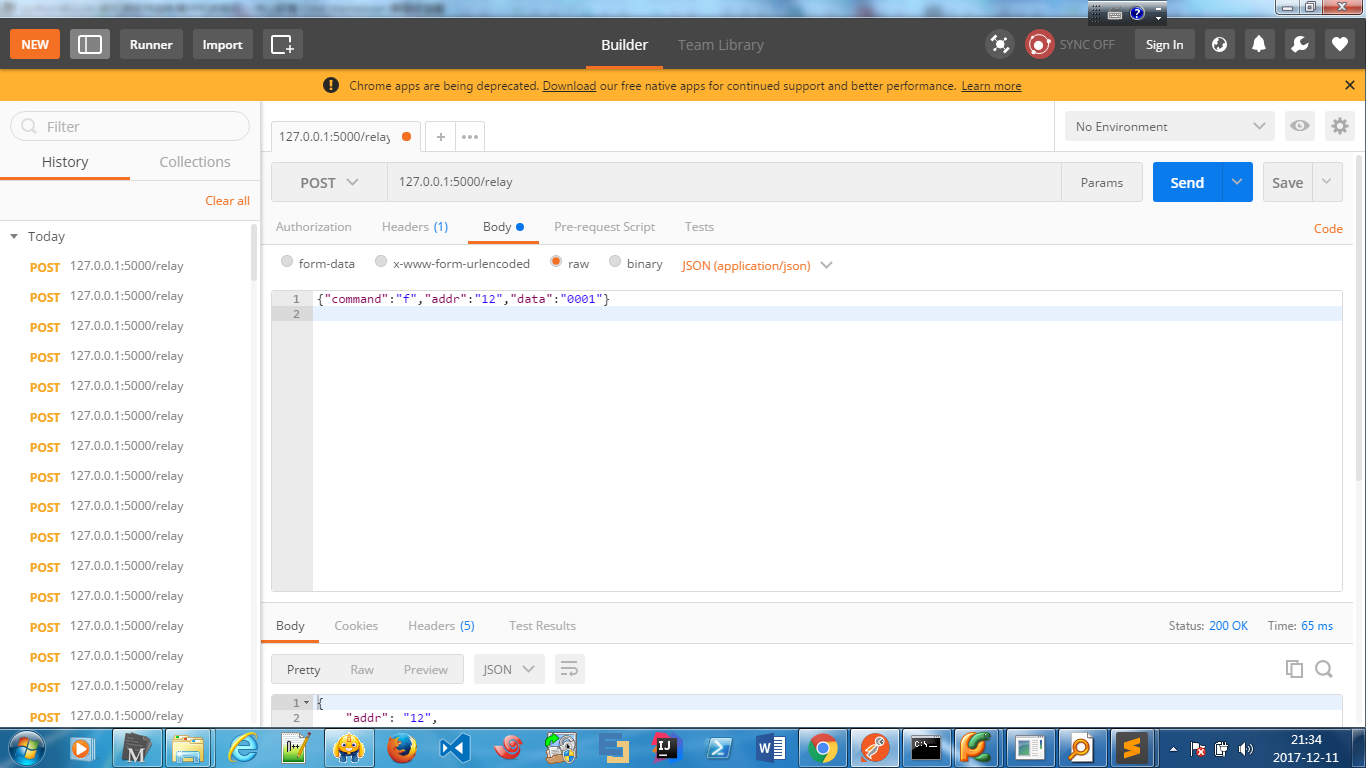The image size is (1366, 768).
Task: Open the Test Results tab
Action: tap(542, 626)
